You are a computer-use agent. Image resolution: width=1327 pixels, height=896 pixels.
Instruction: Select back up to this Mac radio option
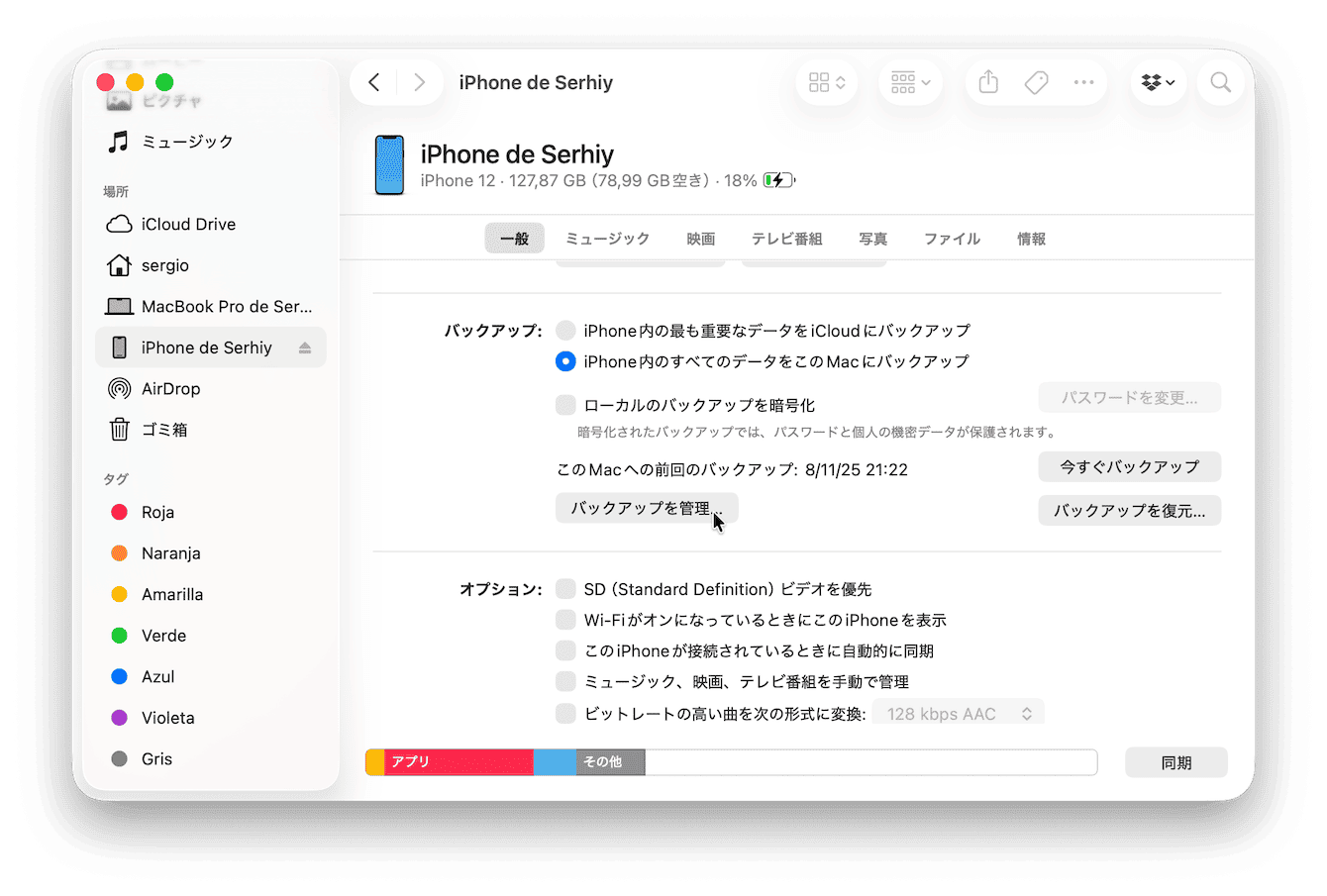(x=565, y=361)
